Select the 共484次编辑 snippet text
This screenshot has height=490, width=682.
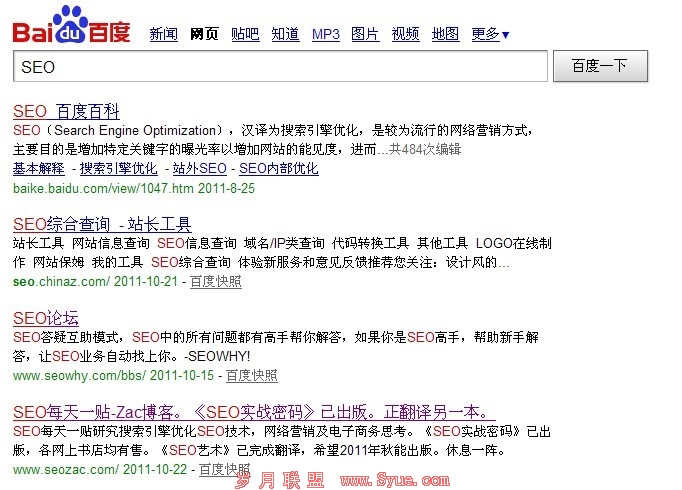(x=425, y=150)
